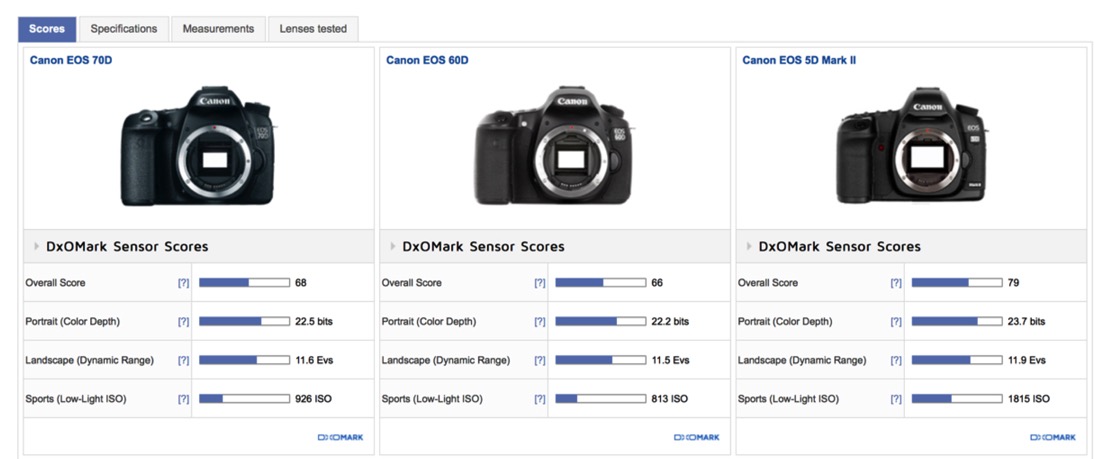
Task: Click Sports (Low-Light ISO) label under EOS 70D
Action: click(76, 399)
